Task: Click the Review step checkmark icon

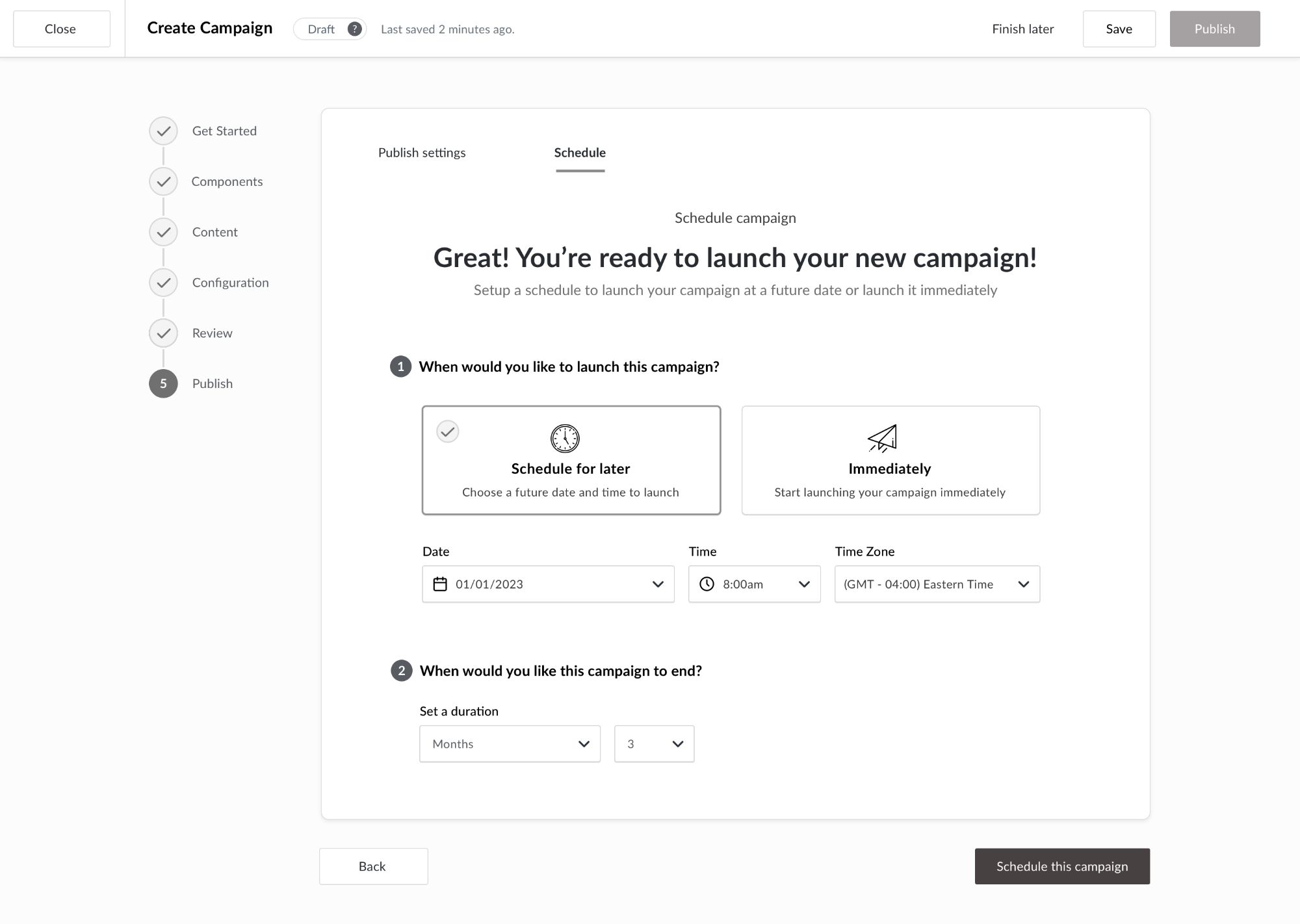Action: [x=163, y=333]
